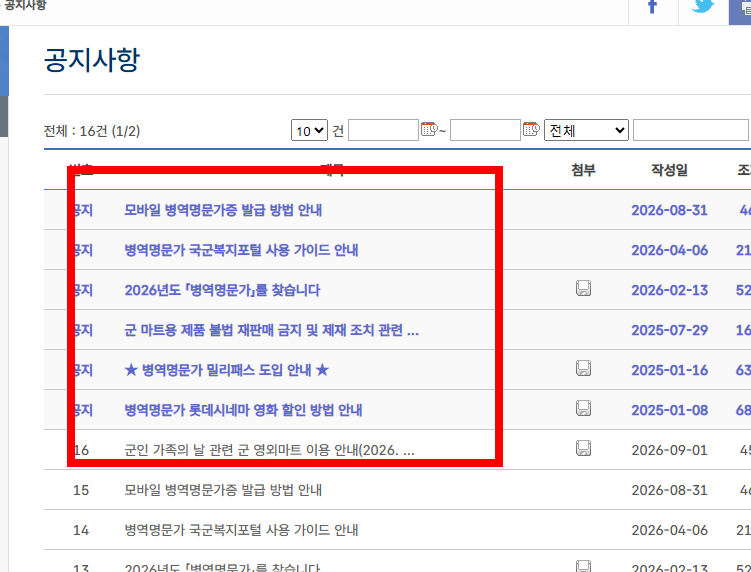Open the 10 건 per-page dropdown

coord(309,130)
